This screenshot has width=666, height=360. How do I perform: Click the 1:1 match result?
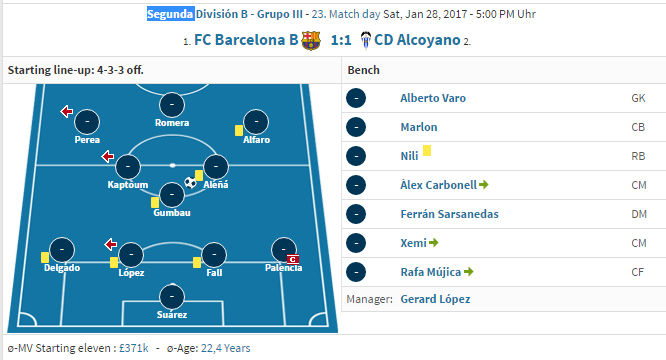coord(341,40)
